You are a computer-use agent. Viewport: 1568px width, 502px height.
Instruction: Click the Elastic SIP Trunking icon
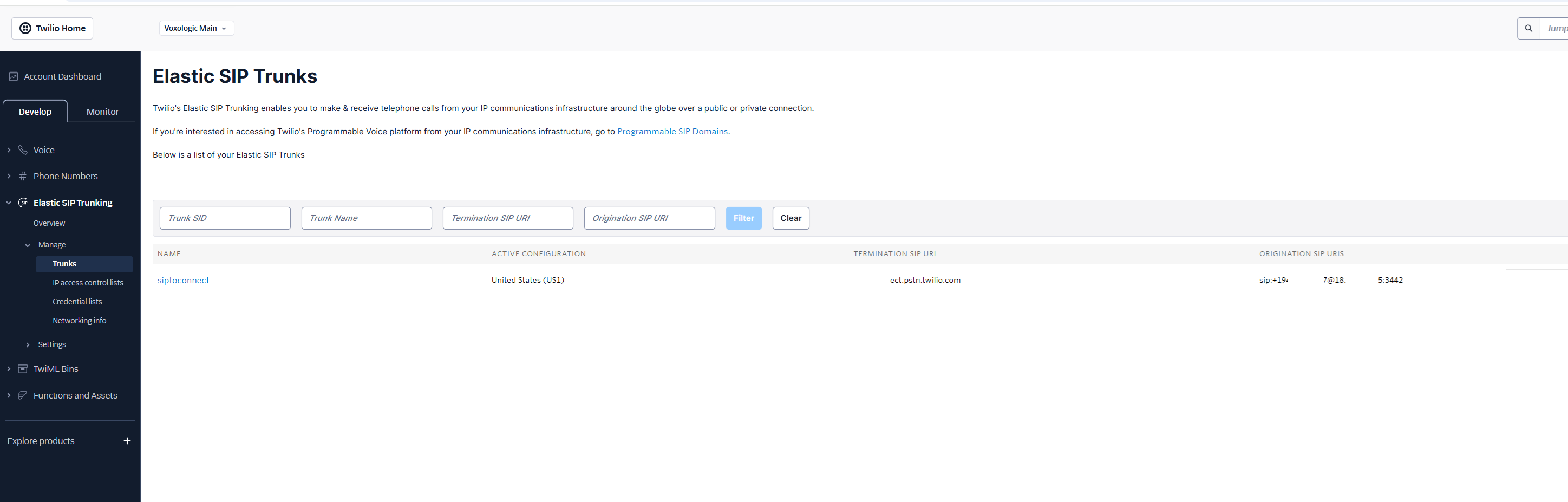pyautogui.click(x=23, y=203)
